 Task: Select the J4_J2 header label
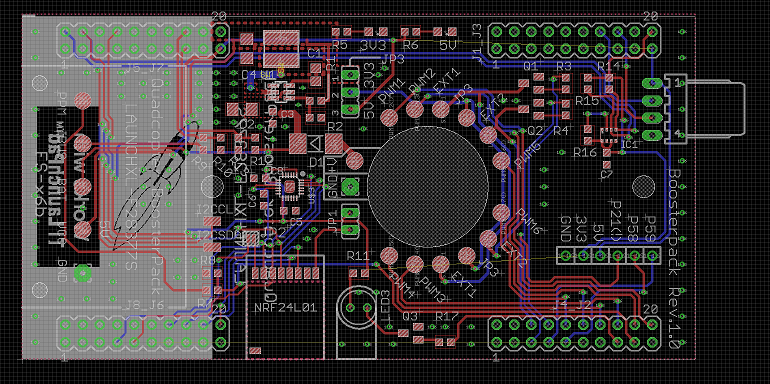[x=572, y=306]
